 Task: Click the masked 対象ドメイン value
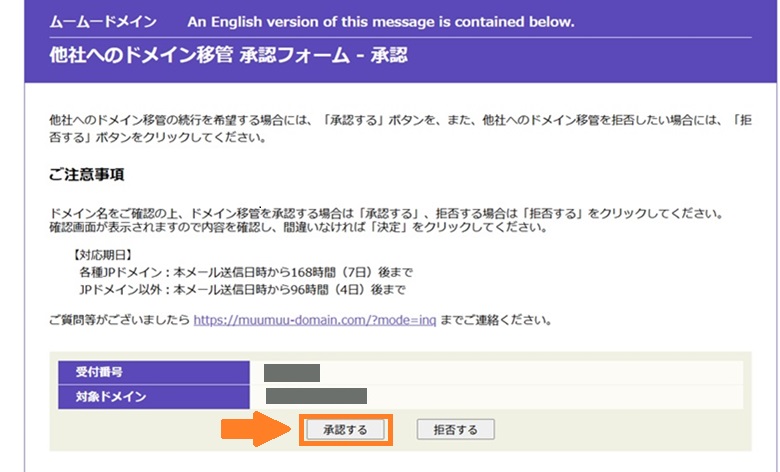pos(316,396)
